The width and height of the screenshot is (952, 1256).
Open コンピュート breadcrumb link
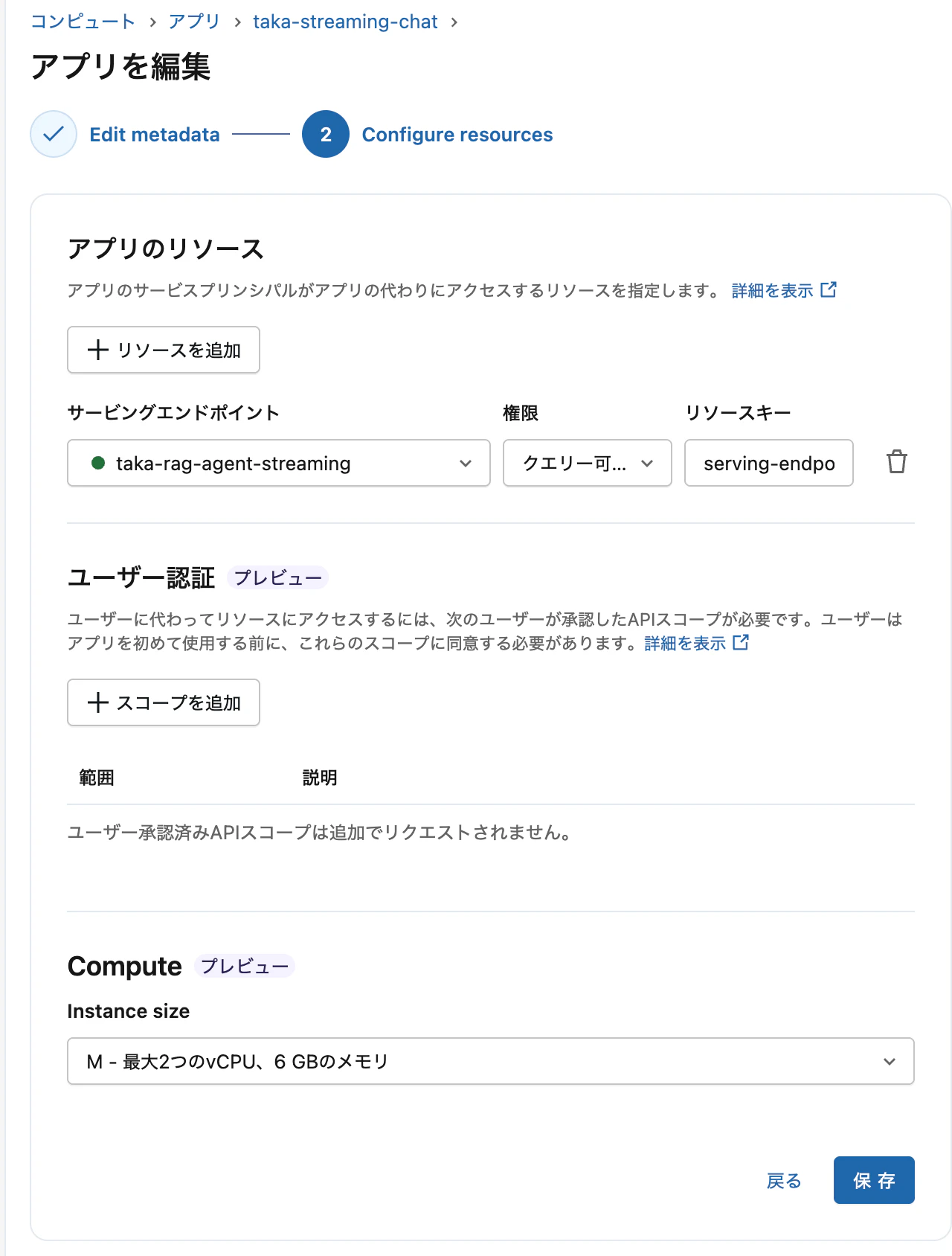(83, 22)
